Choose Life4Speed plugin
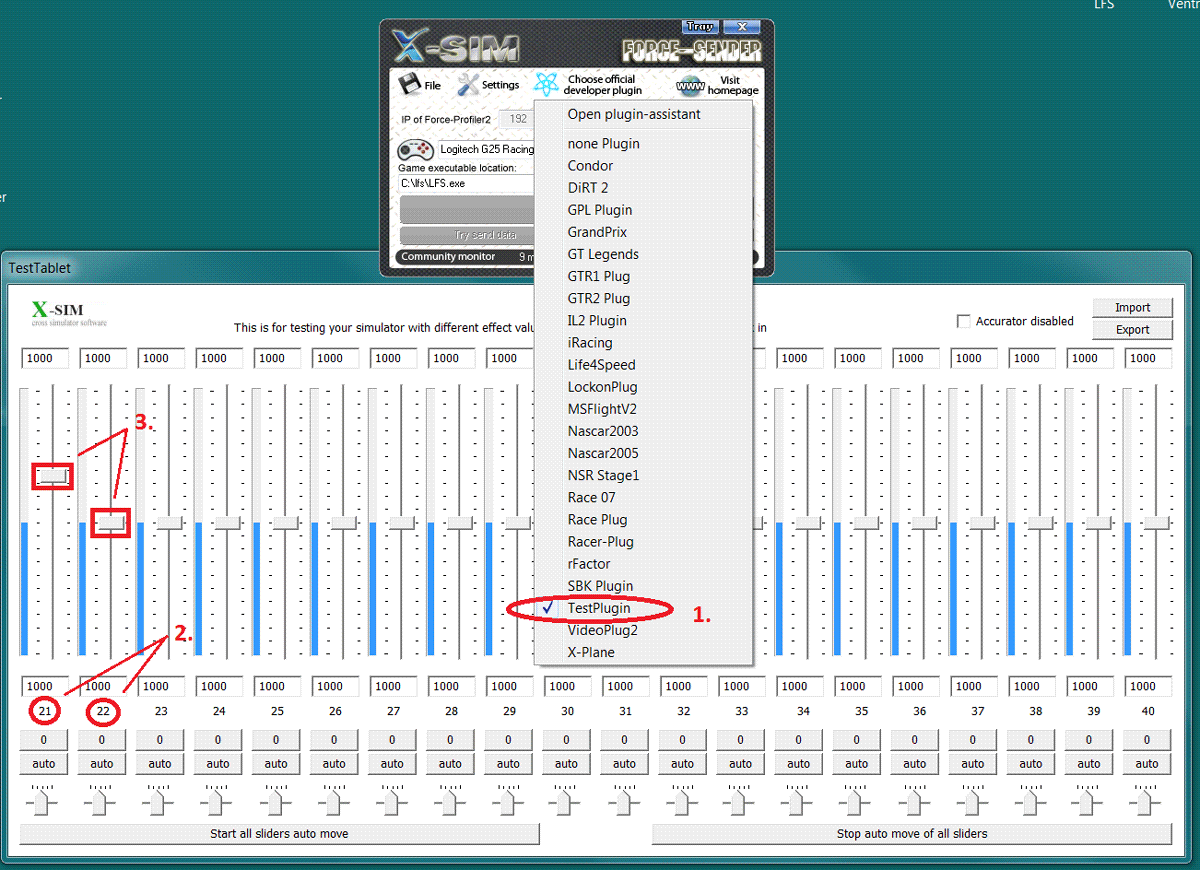This screenshot has width=1200, height=870. click(x=601, y=365)
